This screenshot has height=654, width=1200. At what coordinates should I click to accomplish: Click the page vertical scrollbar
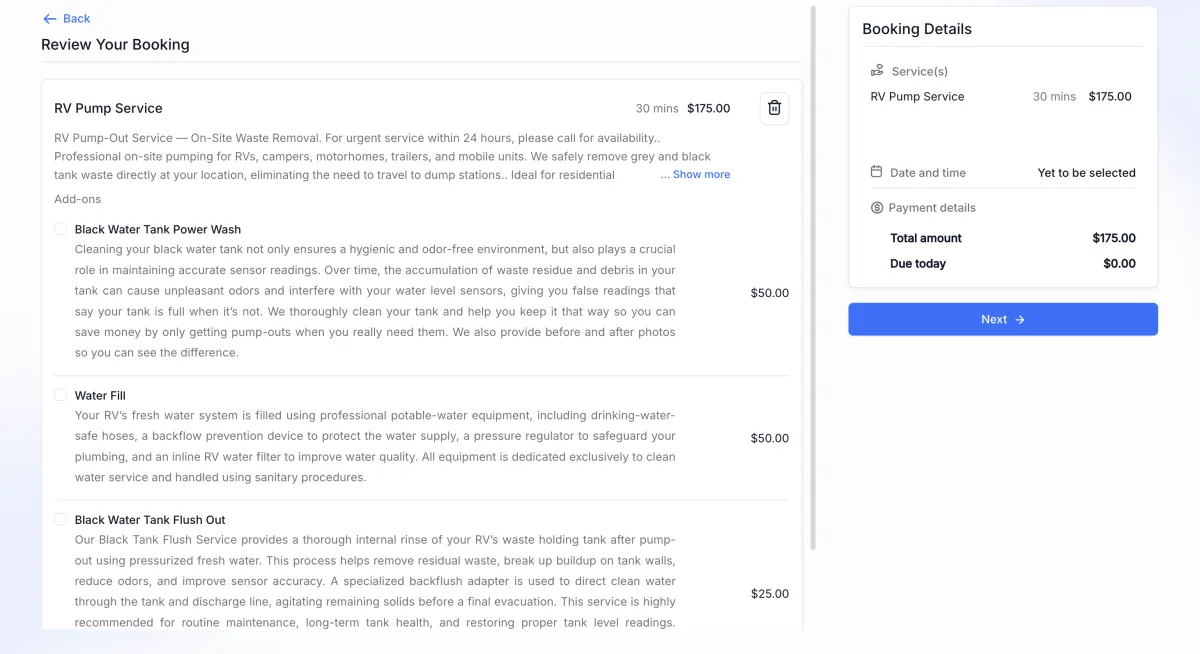[813, 278]
